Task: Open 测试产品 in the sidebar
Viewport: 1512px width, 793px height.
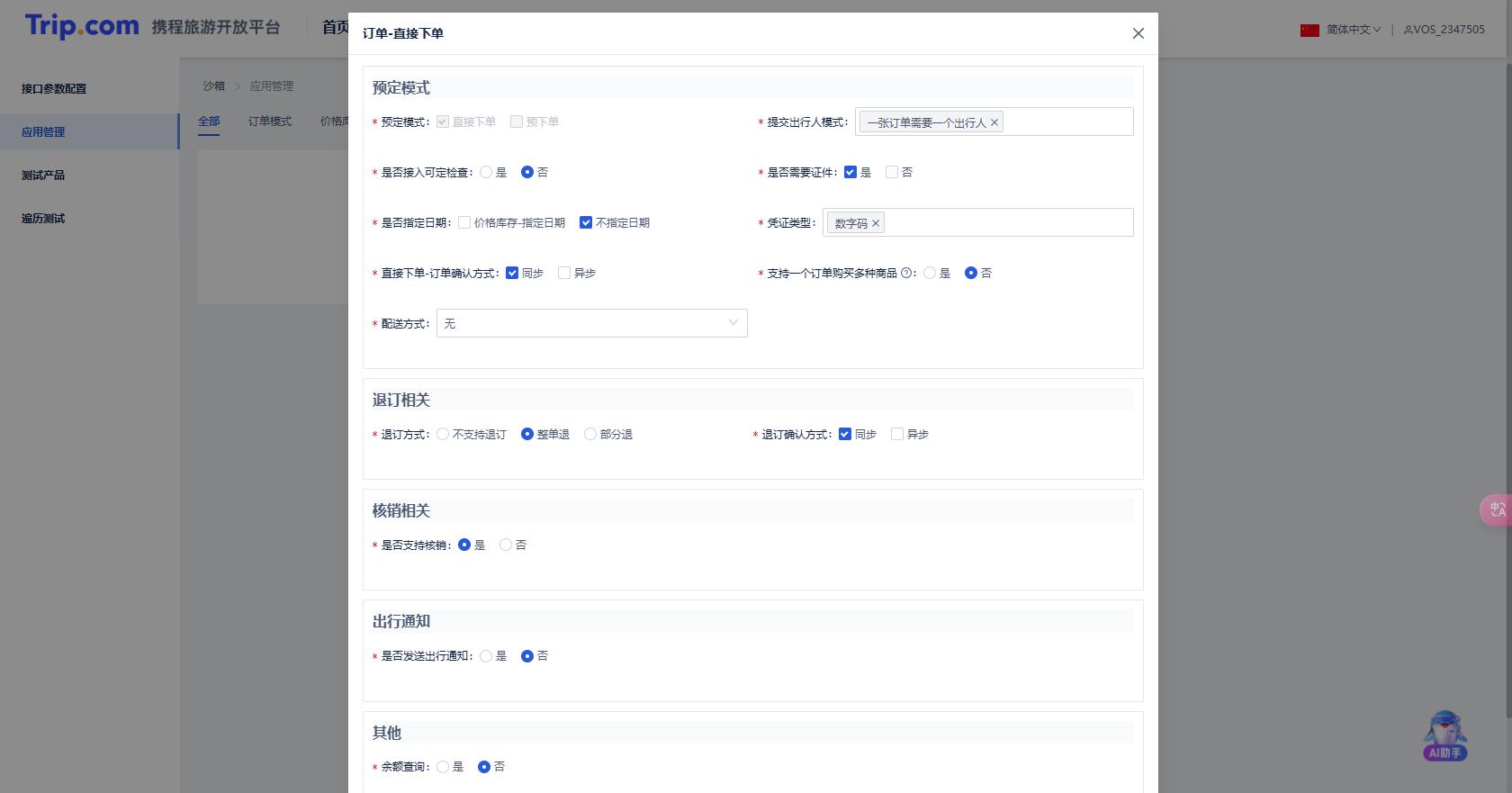Action: coord(43,176)
